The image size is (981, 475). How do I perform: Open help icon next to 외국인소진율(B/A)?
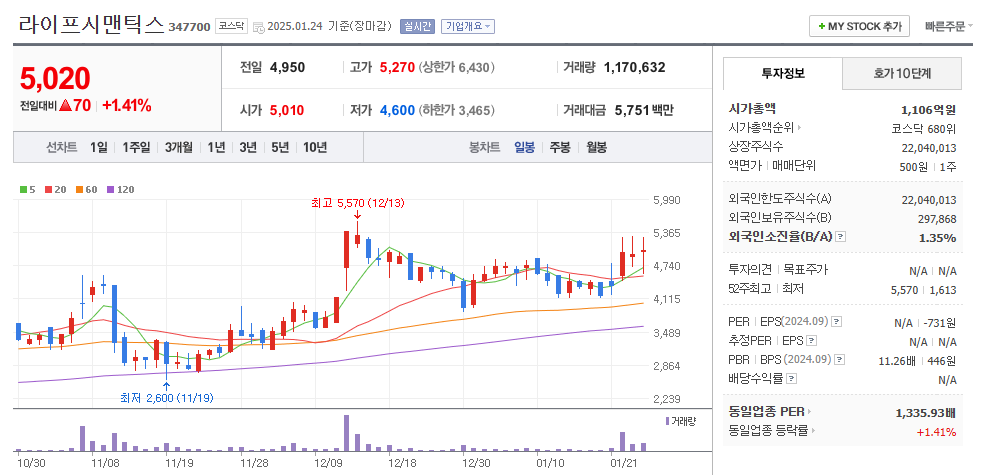[x=841, y=237]
